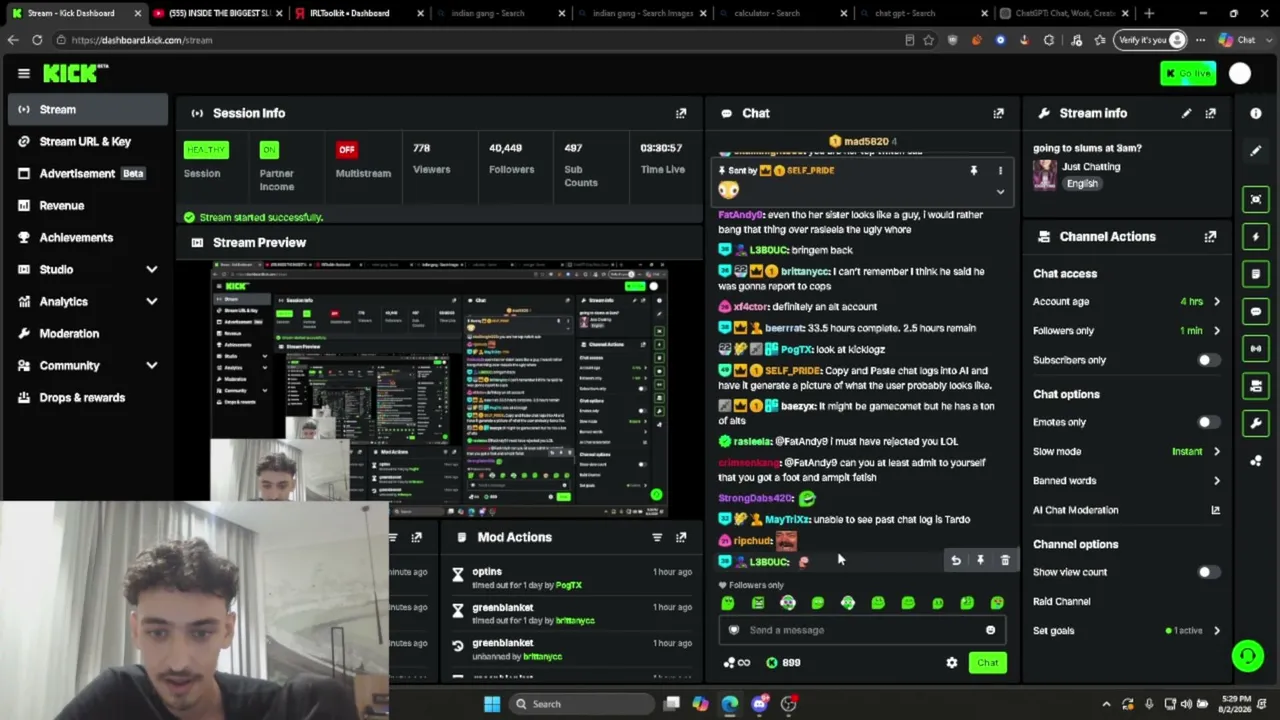Click the speech bubble icon in the right rail
Image resolution: width=1280 pixels, height=720 pixels.
[1256, 311]
